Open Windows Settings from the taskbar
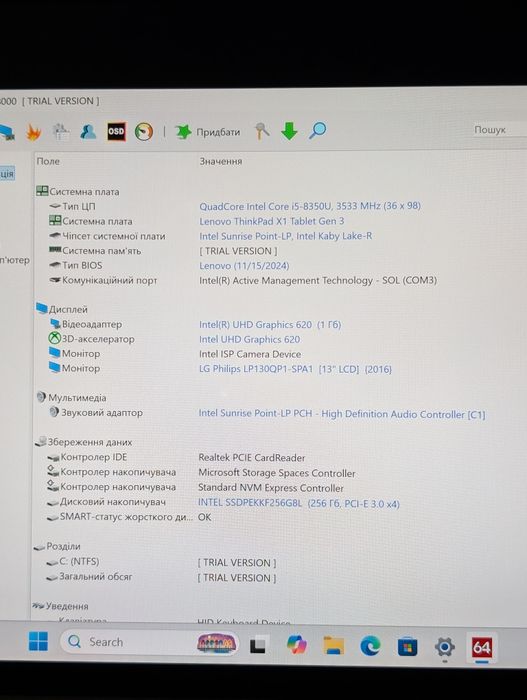This screenshot has height=700, width=527. (444, 647)
